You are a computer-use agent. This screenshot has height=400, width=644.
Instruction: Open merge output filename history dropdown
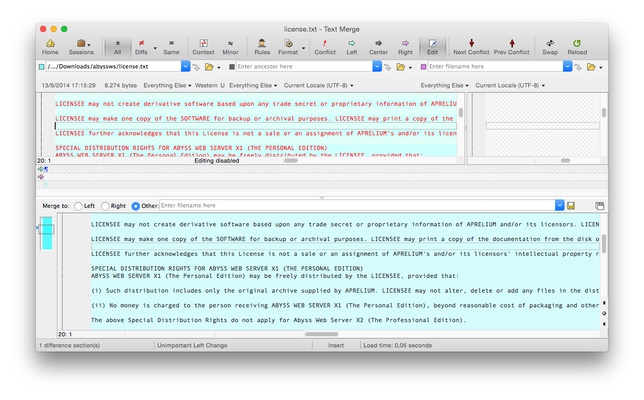coord(559,205)
